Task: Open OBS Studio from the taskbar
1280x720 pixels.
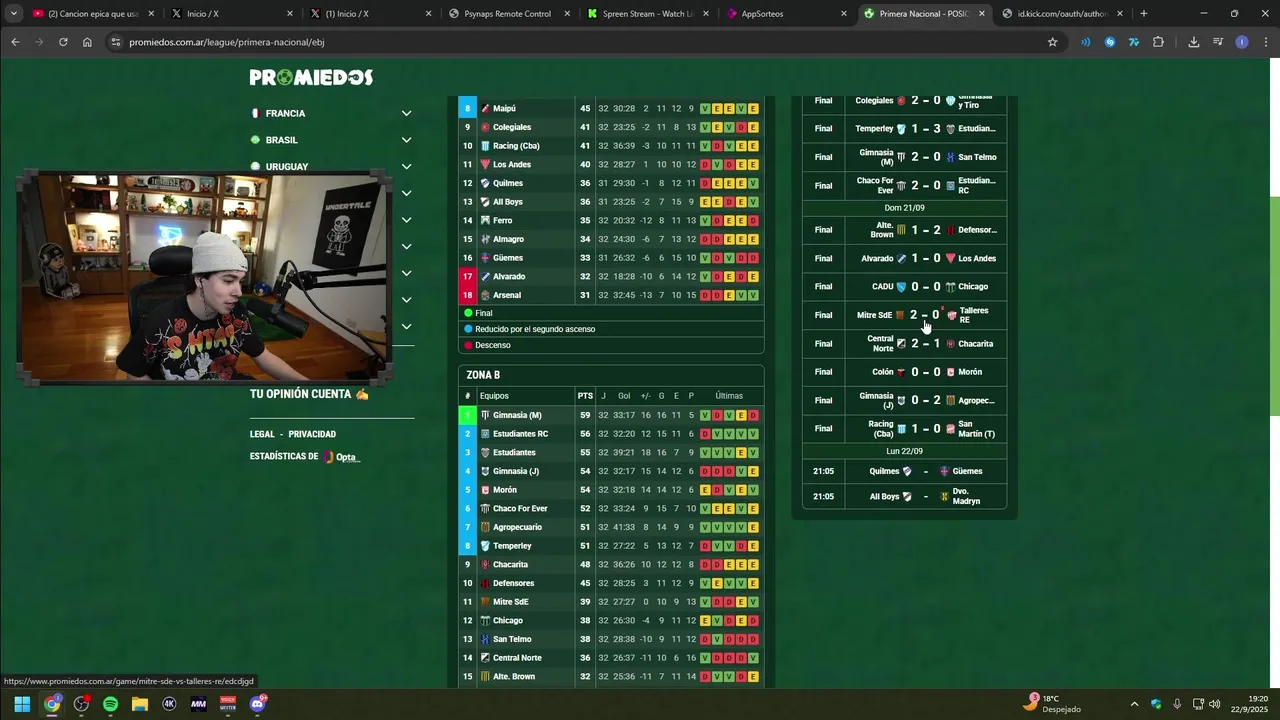Action: click(x=81, y=704)
